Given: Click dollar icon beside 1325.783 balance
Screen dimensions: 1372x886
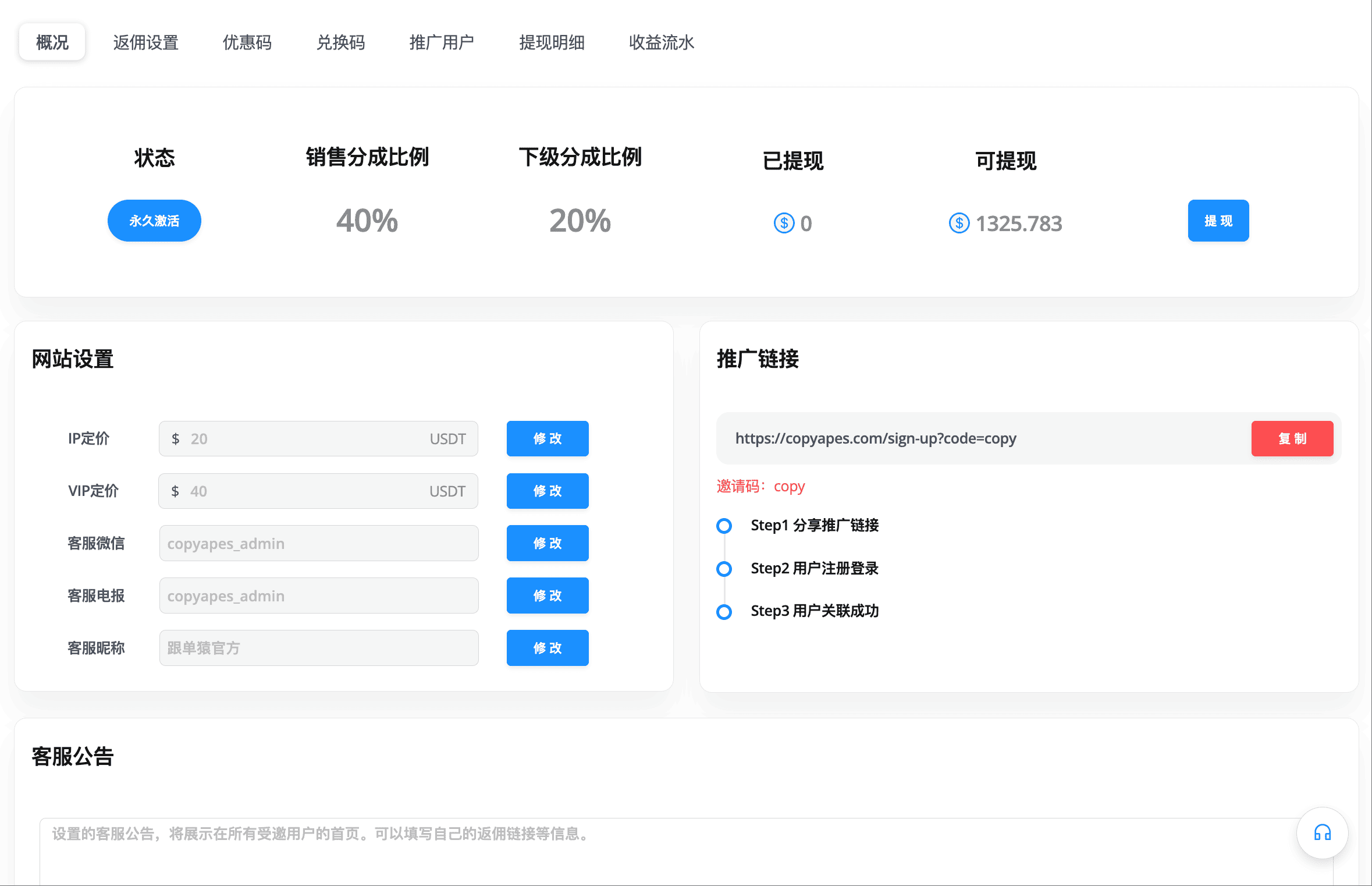Looking at the screenshot, I should coord(959,223).
